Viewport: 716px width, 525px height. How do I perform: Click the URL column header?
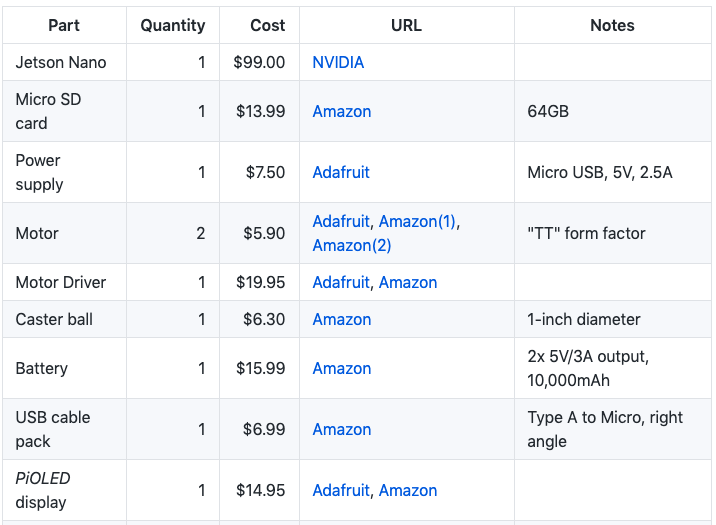coord(406,25)
